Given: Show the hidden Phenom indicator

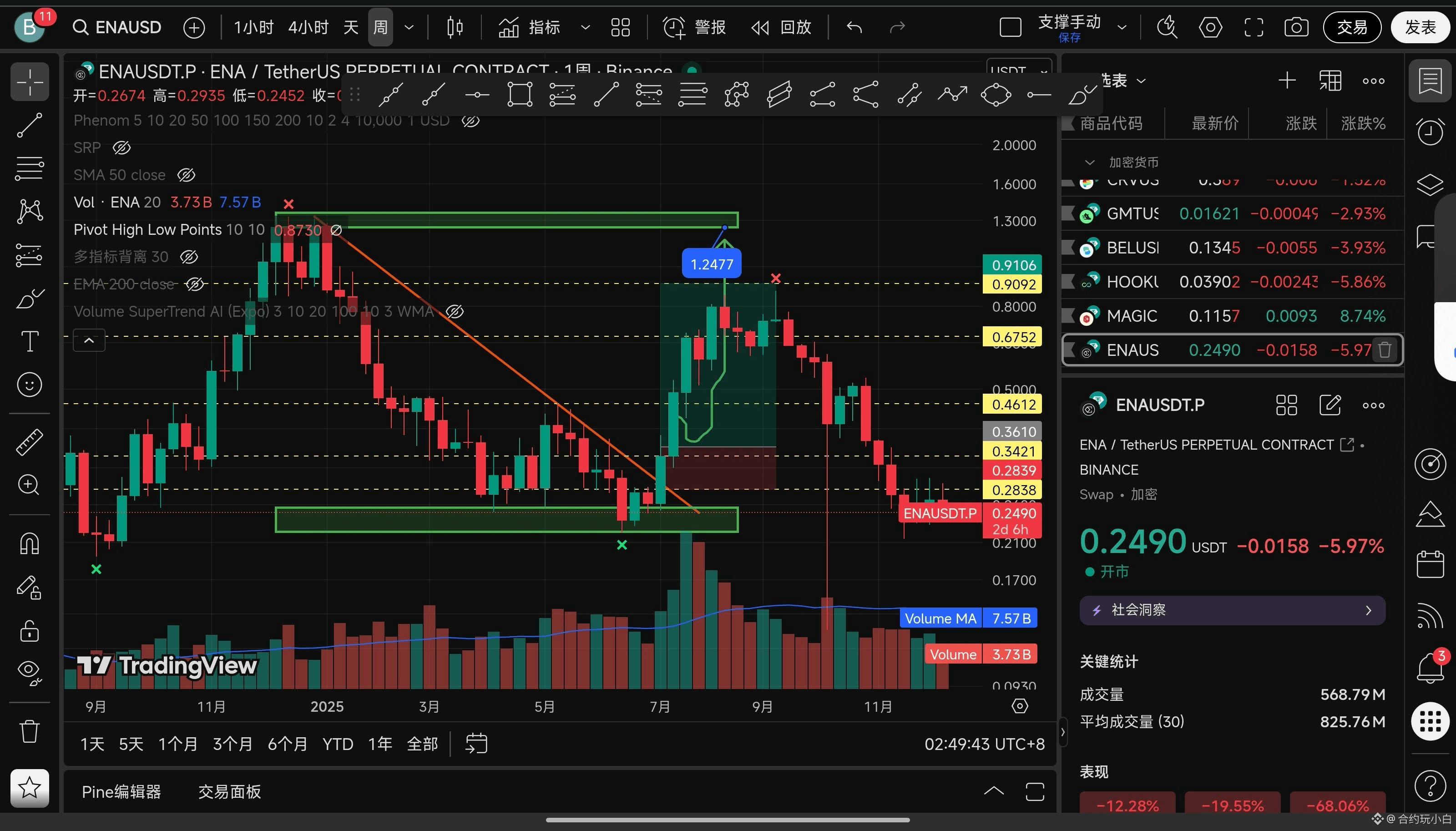Looking at the screenshot, I should pos(470,121).
